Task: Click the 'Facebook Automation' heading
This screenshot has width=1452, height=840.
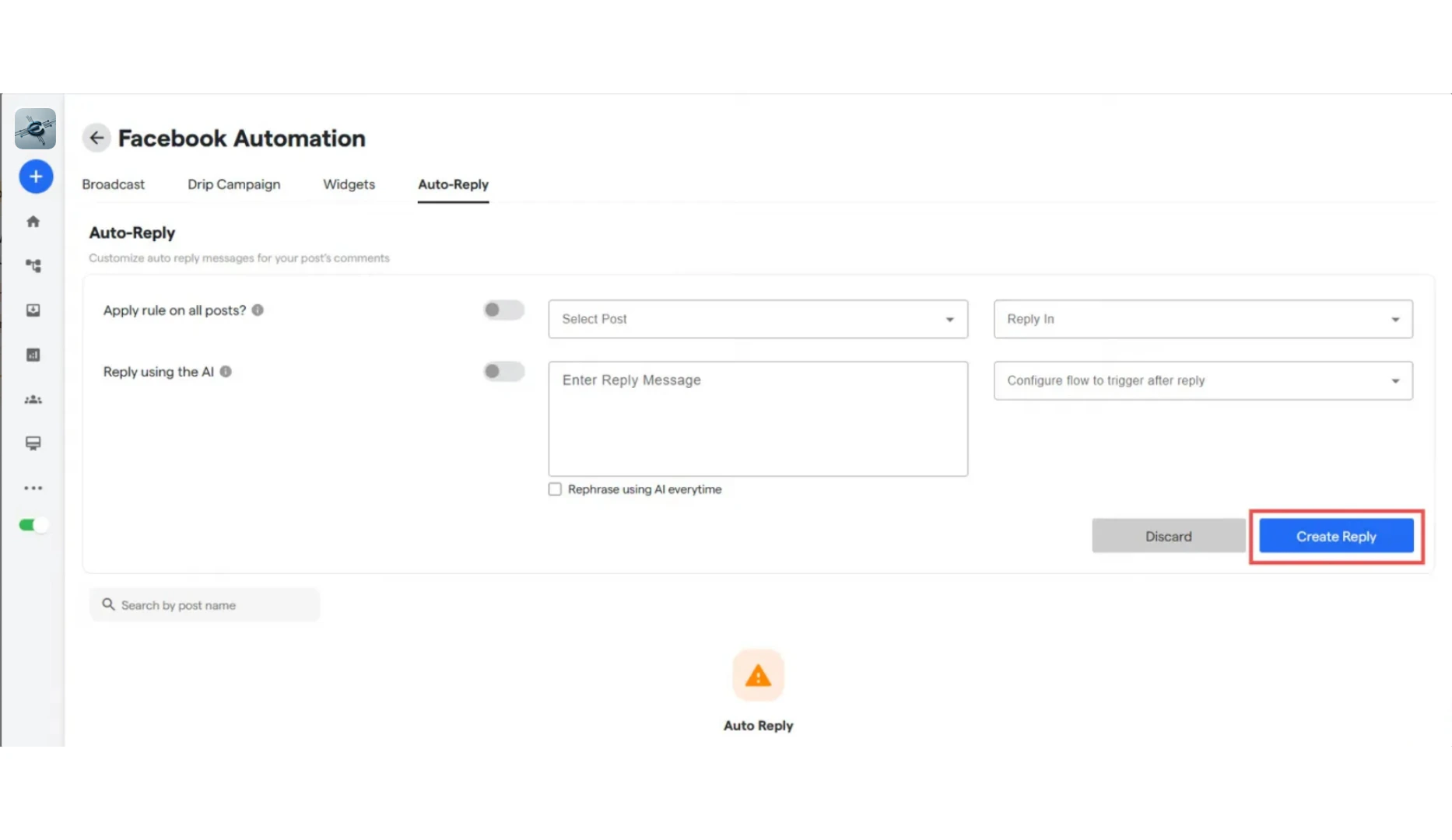Action: pyautogui.click(x=241, y=138)
